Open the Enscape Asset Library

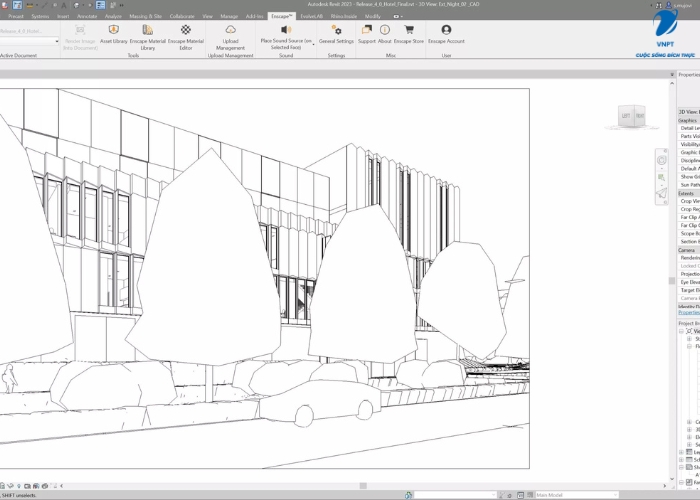[x=113, y=33]
